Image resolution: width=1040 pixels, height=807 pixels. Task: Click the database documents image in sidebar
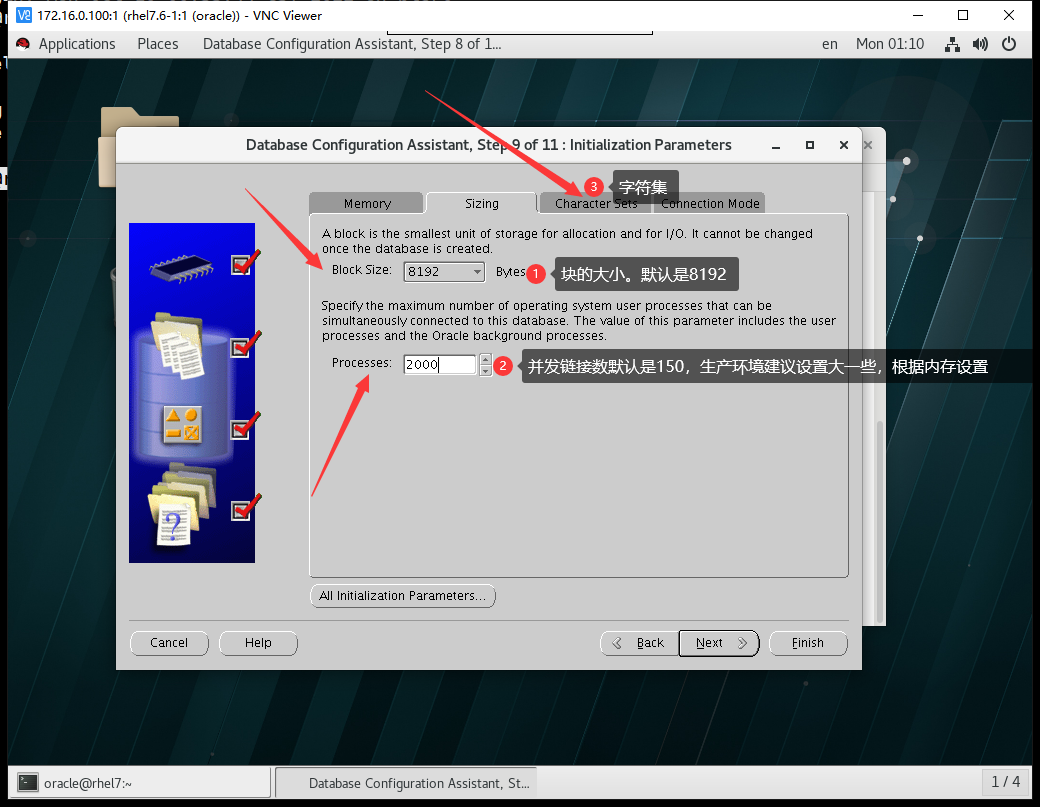pyautogui.click(x=179, y=346)
